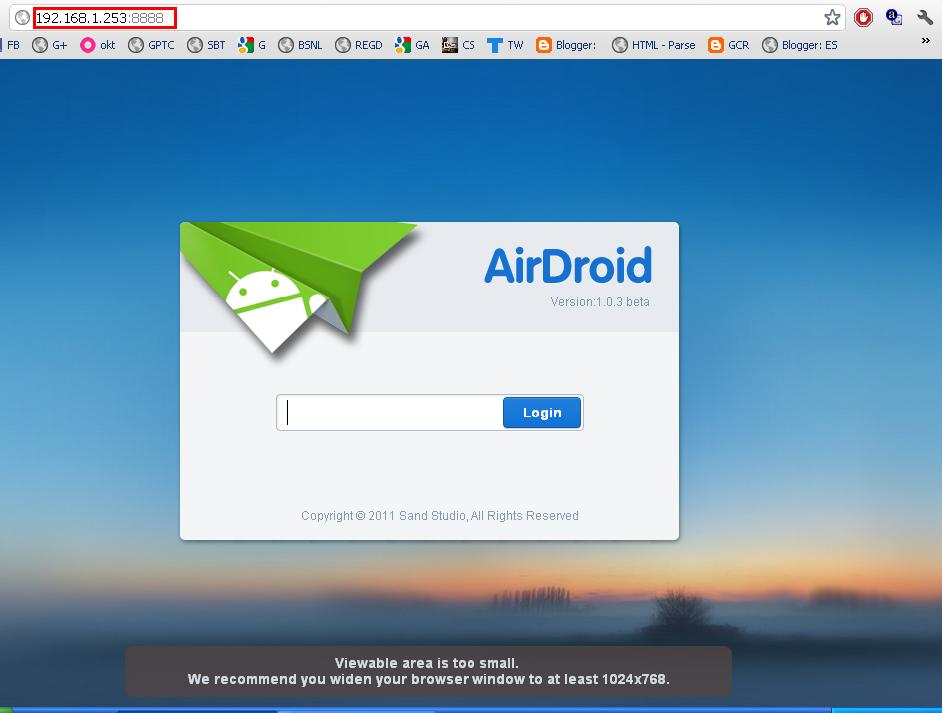
Task: Open the G bookmark
Action: click(x=252, y=45)
